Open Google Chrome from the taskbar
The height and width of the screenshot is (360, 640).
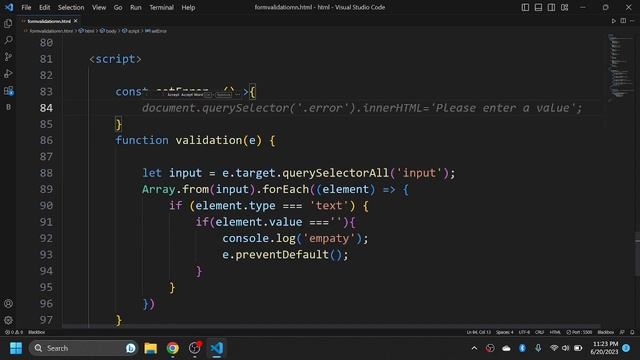tap(173, 348)
